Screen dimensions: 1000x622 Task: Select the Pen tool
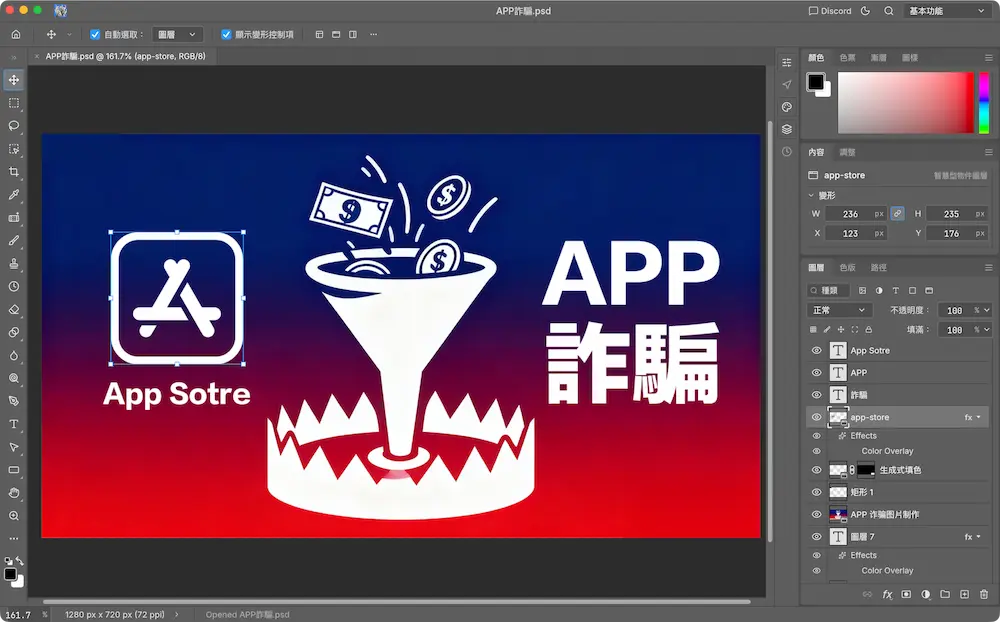click(x=13, y=401)
